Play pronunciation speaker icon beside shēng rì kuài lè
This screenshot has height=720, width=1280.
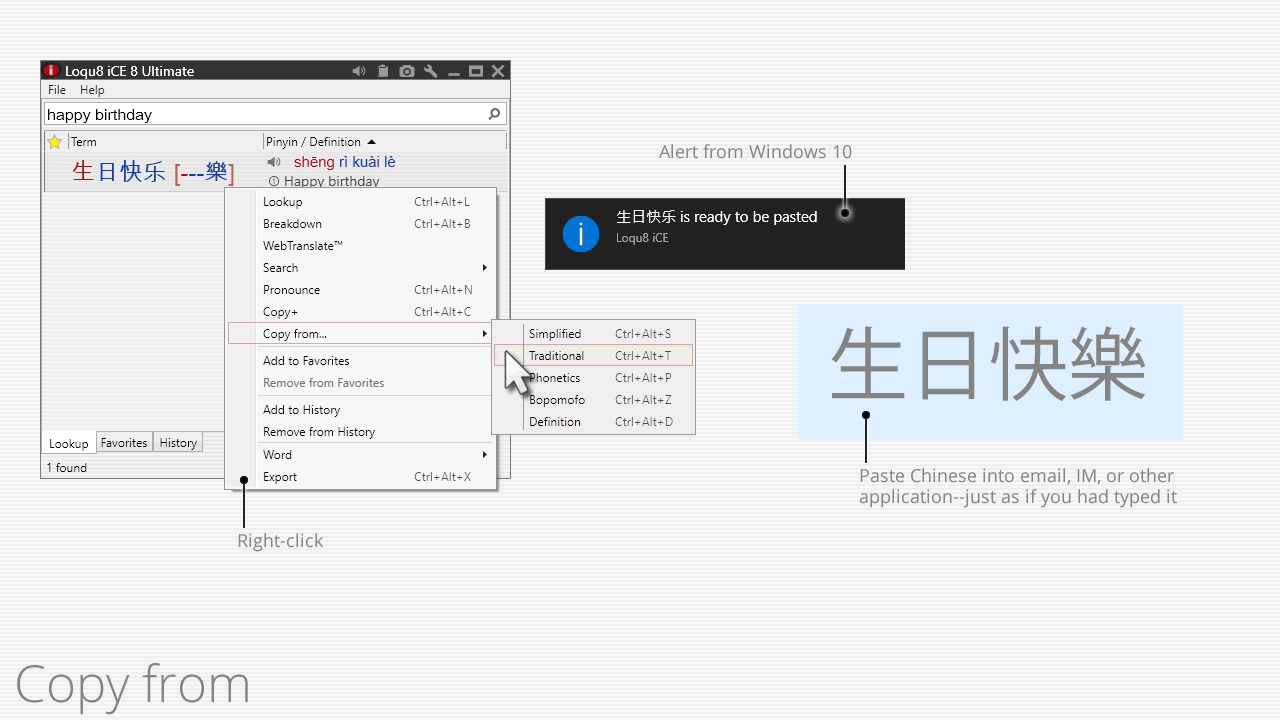point(274,162)
